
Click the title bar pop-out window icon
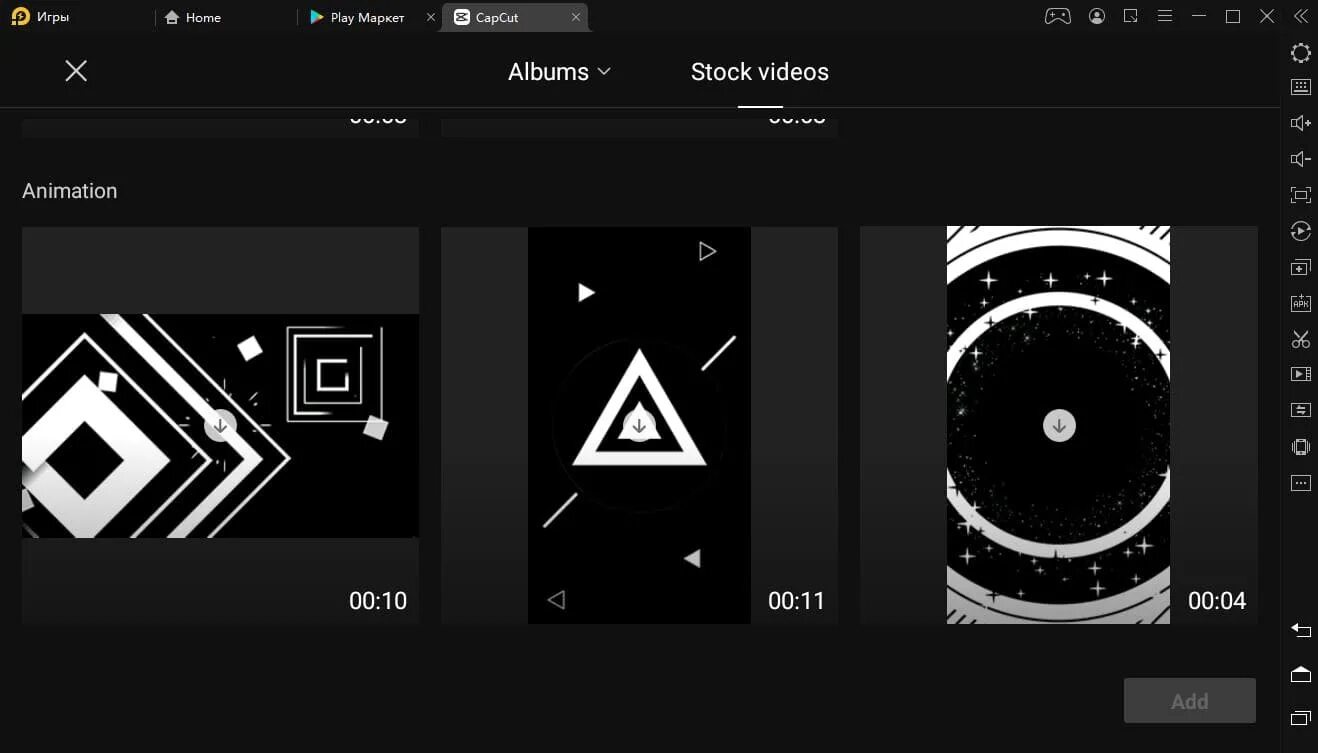1131,16
